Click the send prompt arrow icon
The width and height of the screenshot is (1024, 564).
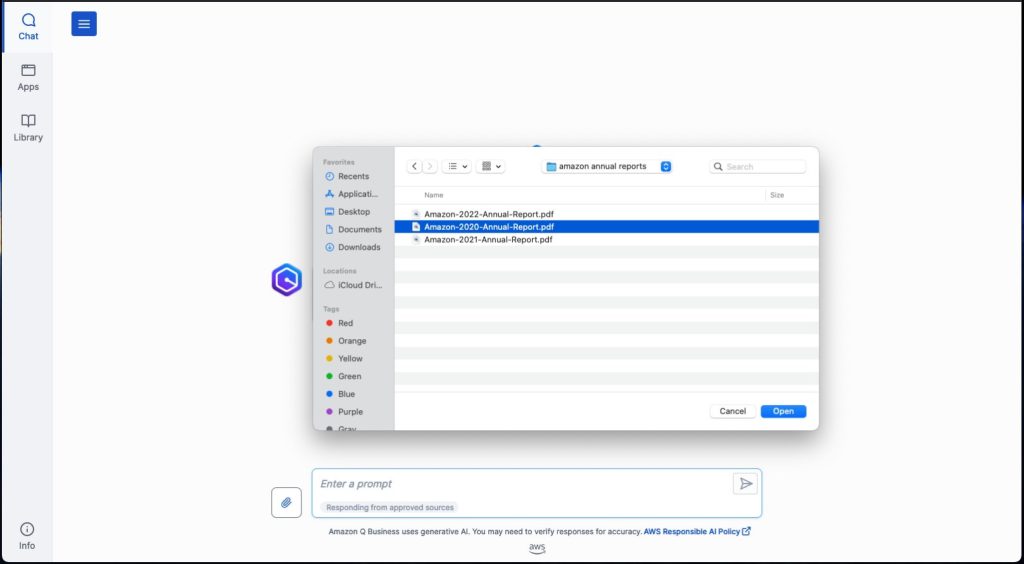point(745,484)
